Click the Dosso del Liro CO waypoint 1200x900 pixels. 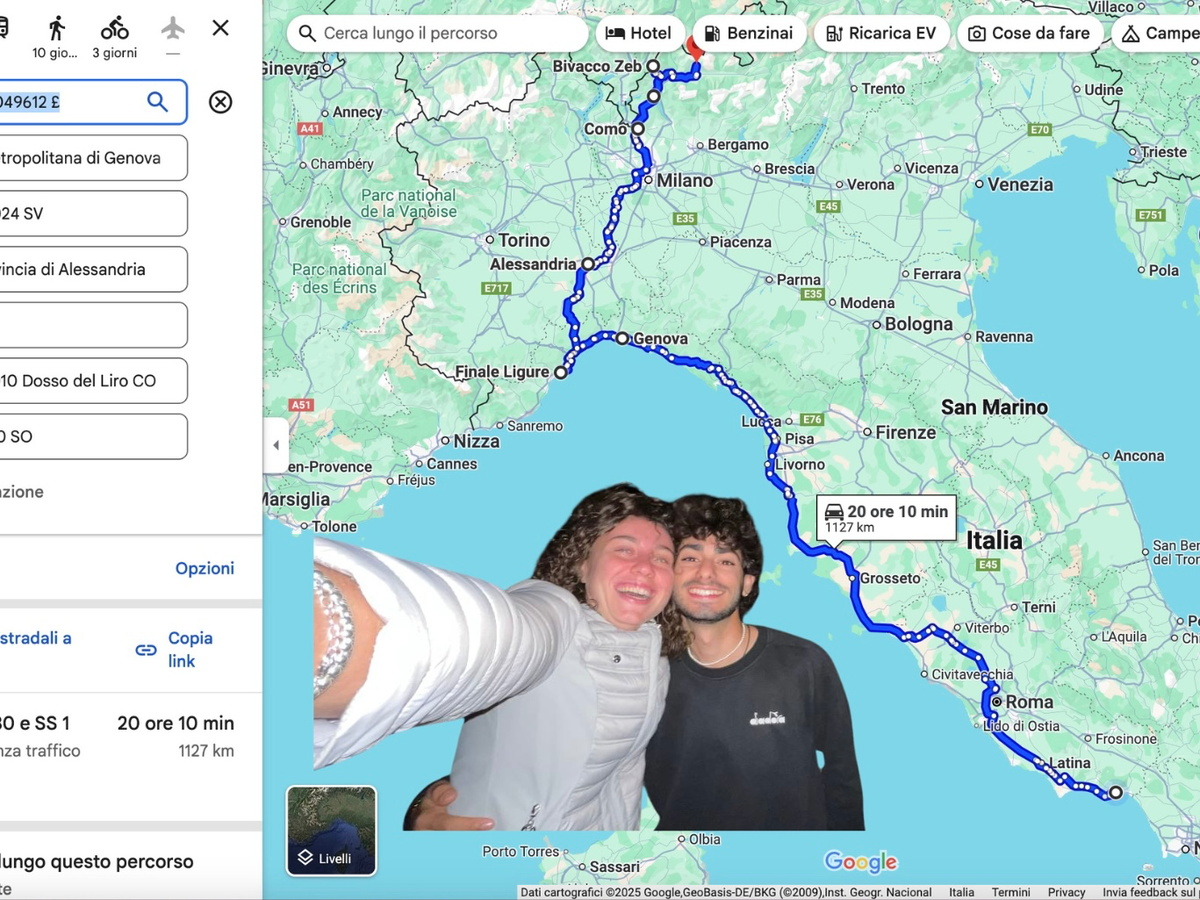[x=90, y=381]
